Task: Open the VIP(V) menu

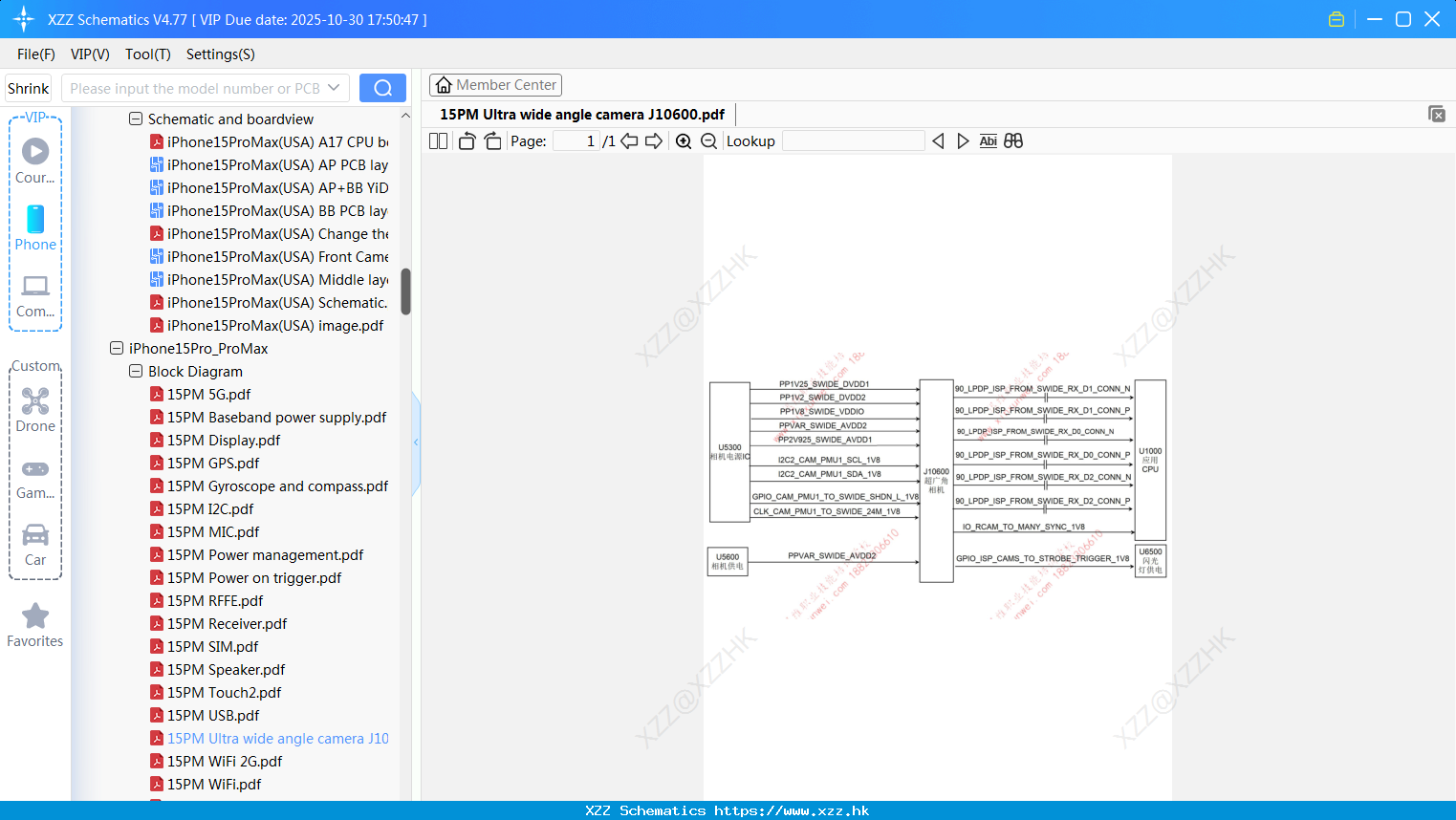Action: point(90,54)
